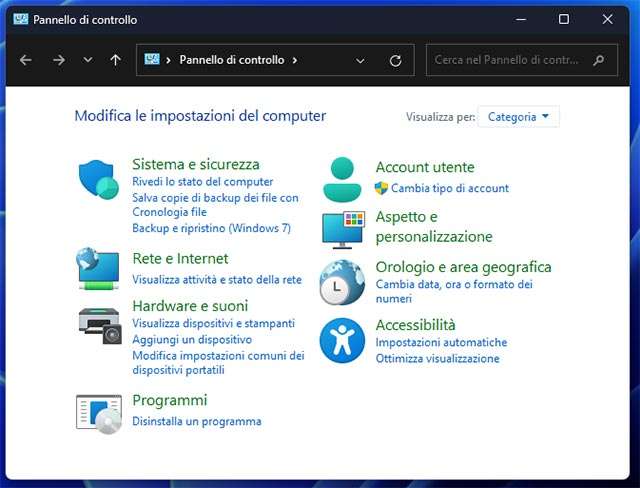Viewport: 640px width, 488px height.
Task: Click the Account utente person icon
Action: (x=343, y=179)
